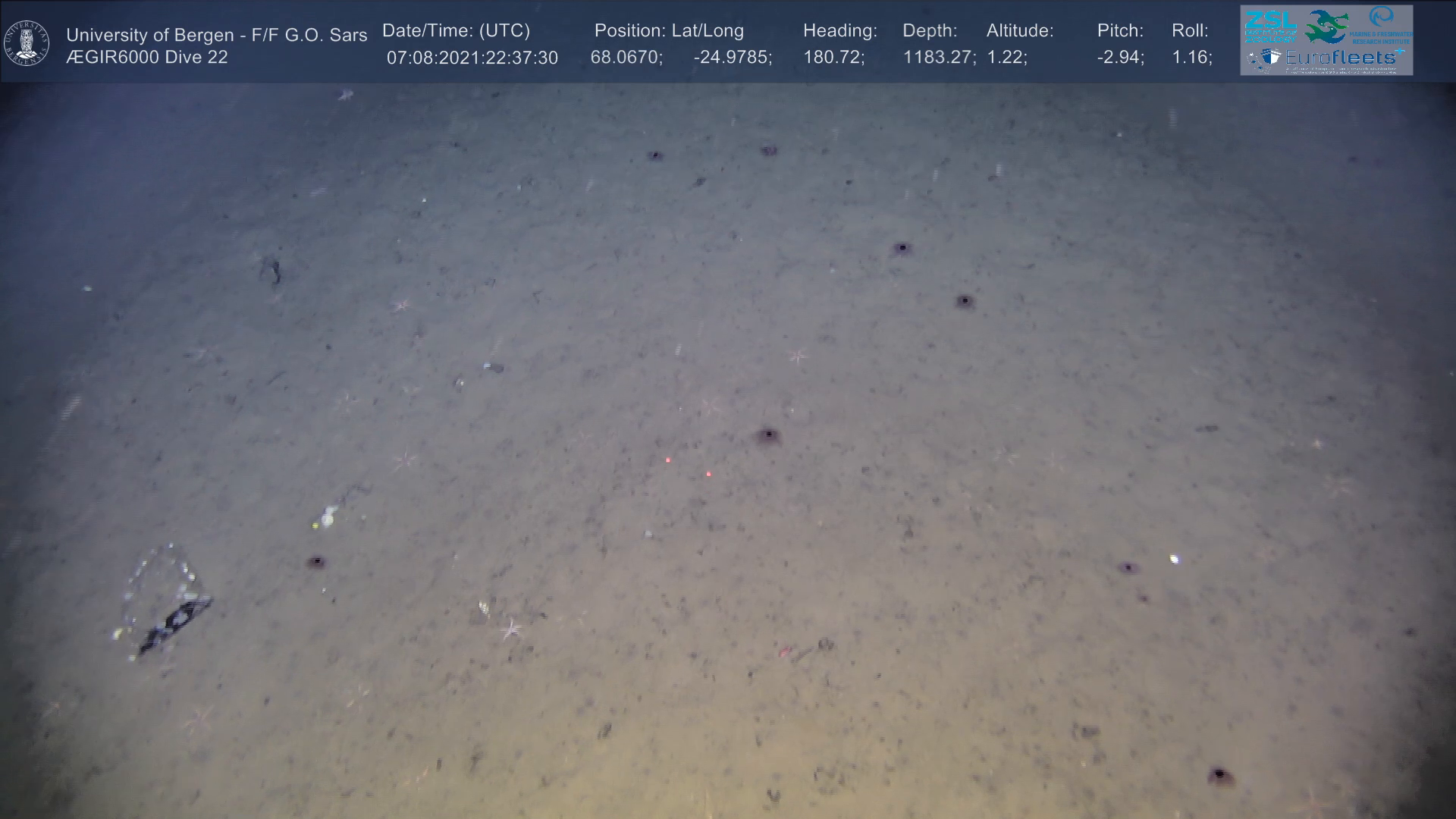Click the Date/Time (UTC) header label
Screen dimensions: 1456x819
coord(456,31)
